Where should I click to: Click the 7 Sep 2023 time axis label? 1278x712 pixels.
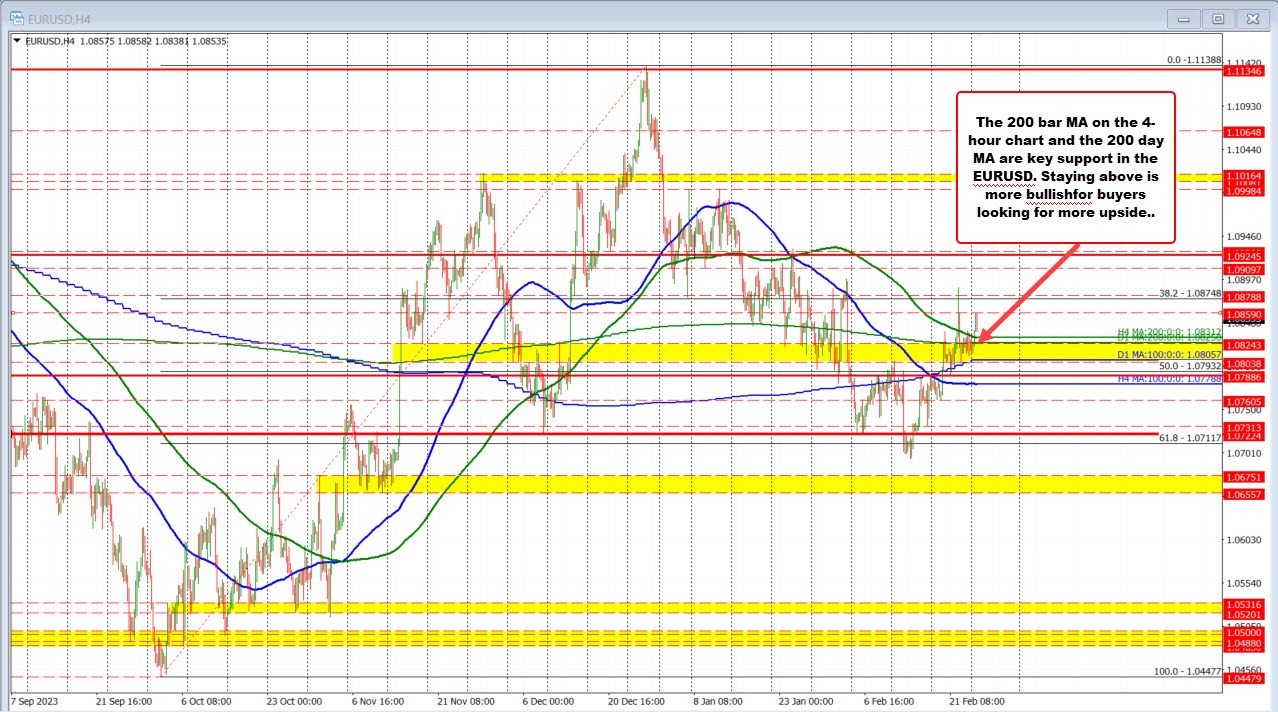coord(33,701)
